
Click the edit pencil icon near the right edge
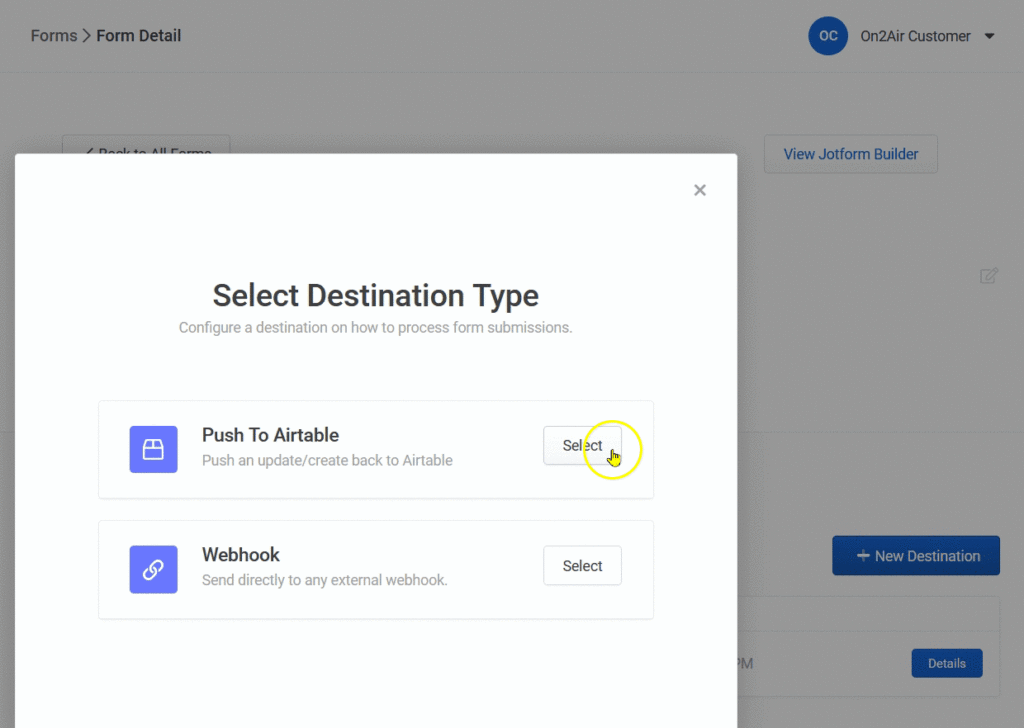pos(989,275)
